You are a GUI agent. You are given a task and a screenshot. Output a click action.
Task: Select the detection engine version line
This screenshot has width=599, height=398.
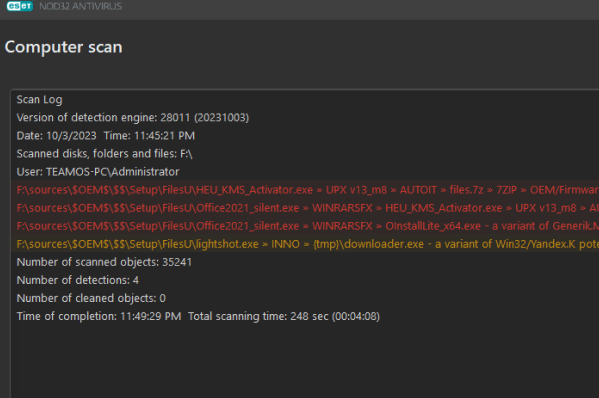pyautogui.click(x=133, y=117)
